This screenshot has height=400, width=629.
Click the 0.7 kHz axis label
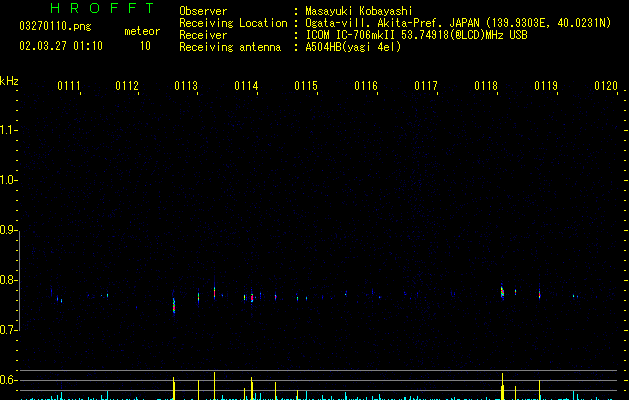[8, 330]
